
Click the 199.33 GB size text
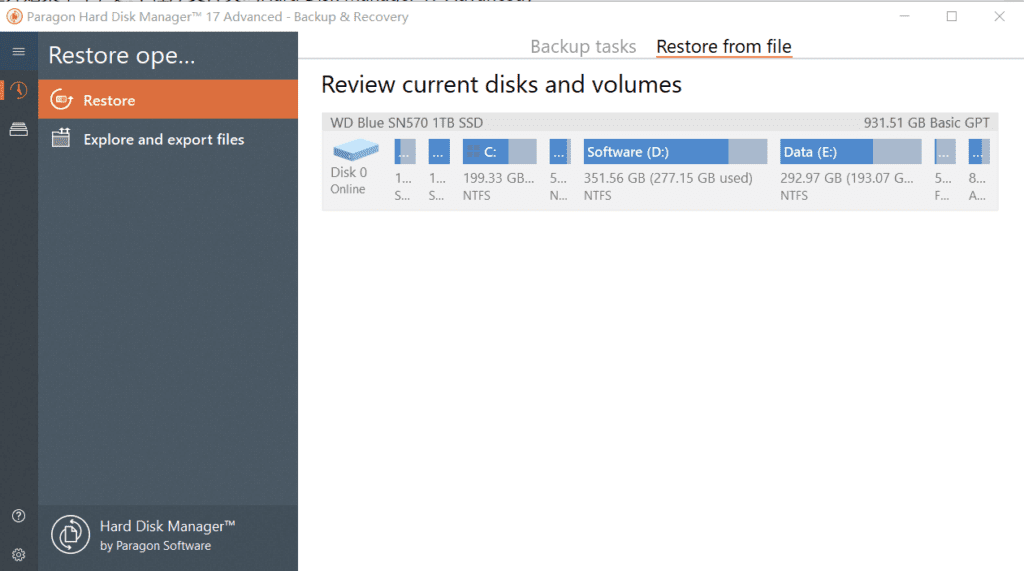(498, 178)
